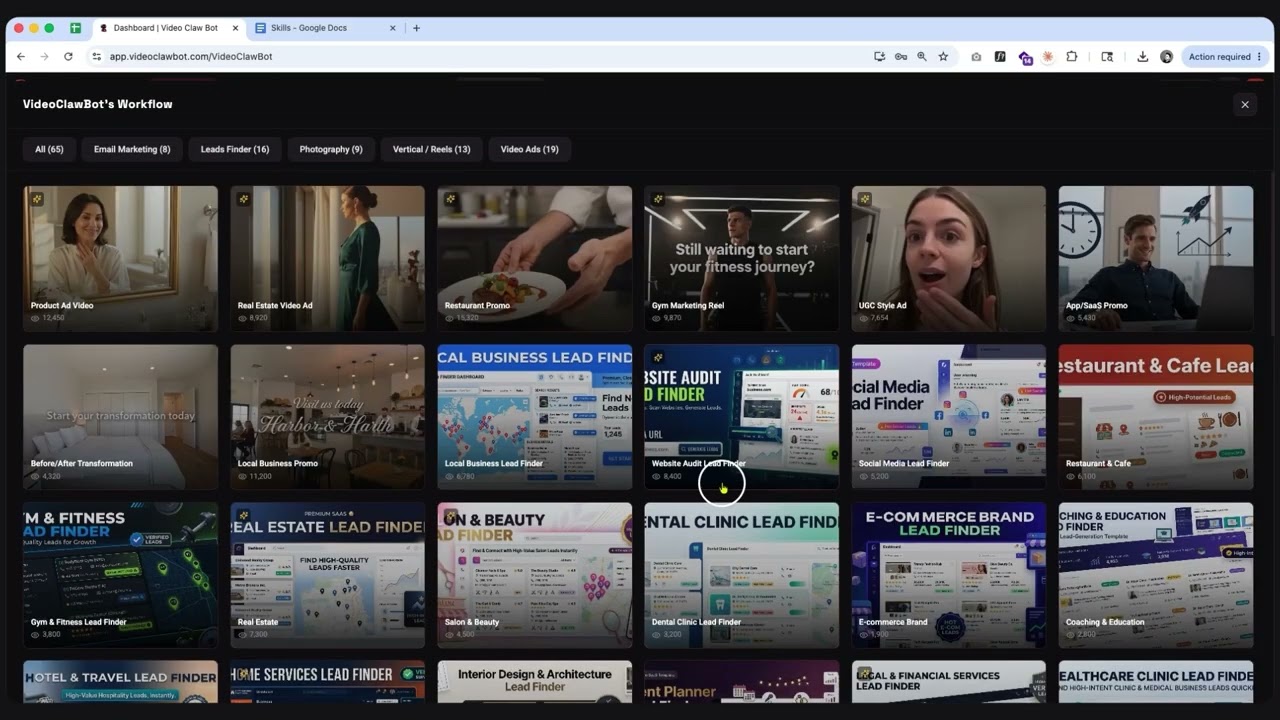Open the Extensions puzzle icon
This screenshot has height=720, width=1280.
pyautogui.click(x=1072, y=57)
